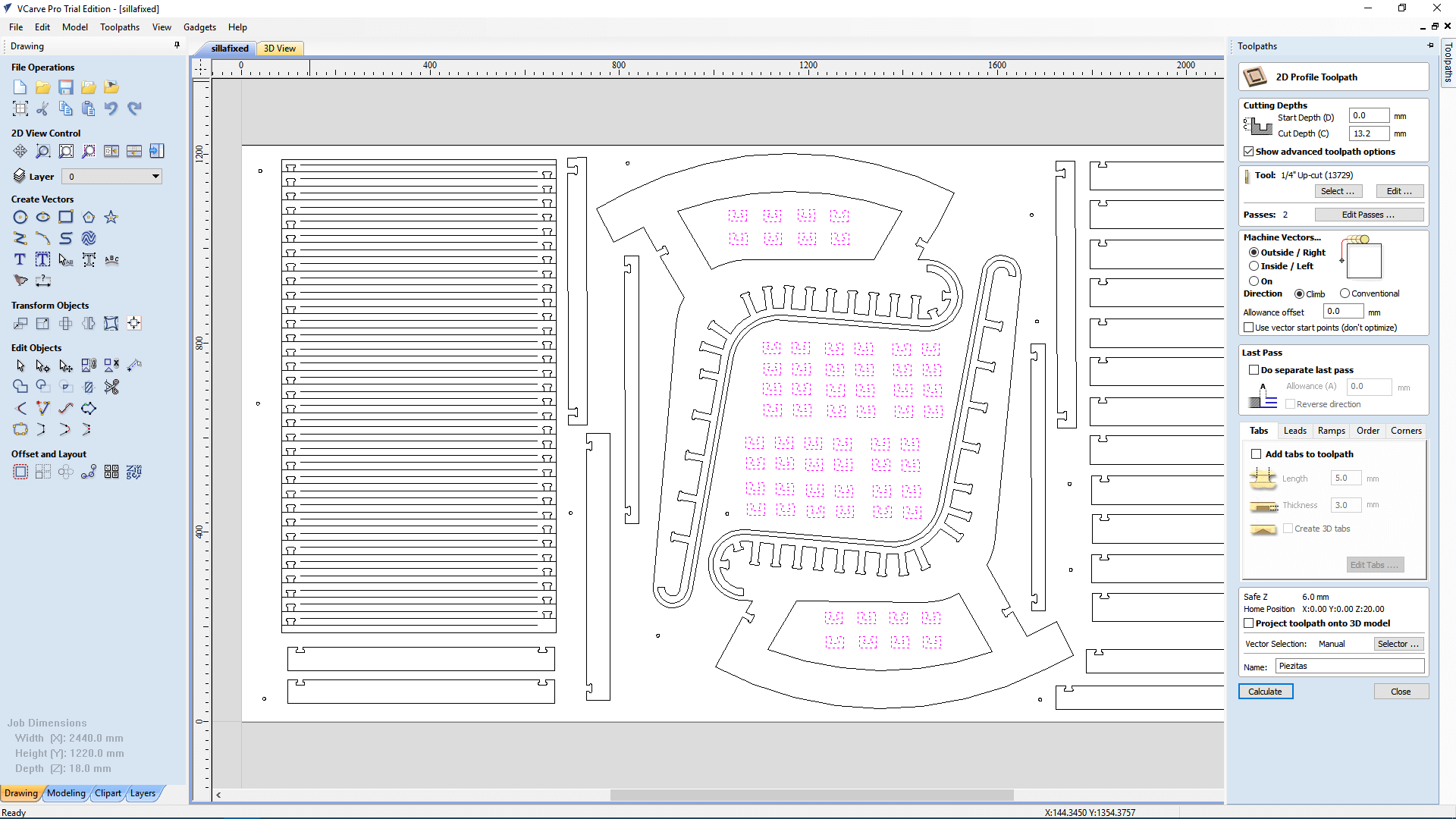Click the horizontal scrollbar thumb
The image size is (1456, 819).
coord(811,795)
